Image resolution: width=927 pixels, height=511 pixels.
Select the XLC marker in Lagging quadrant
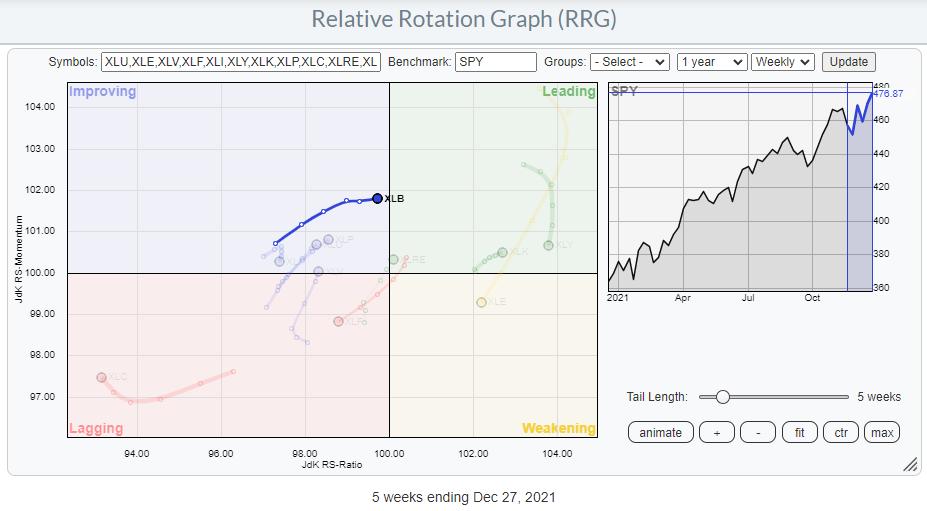click(101, 377)
